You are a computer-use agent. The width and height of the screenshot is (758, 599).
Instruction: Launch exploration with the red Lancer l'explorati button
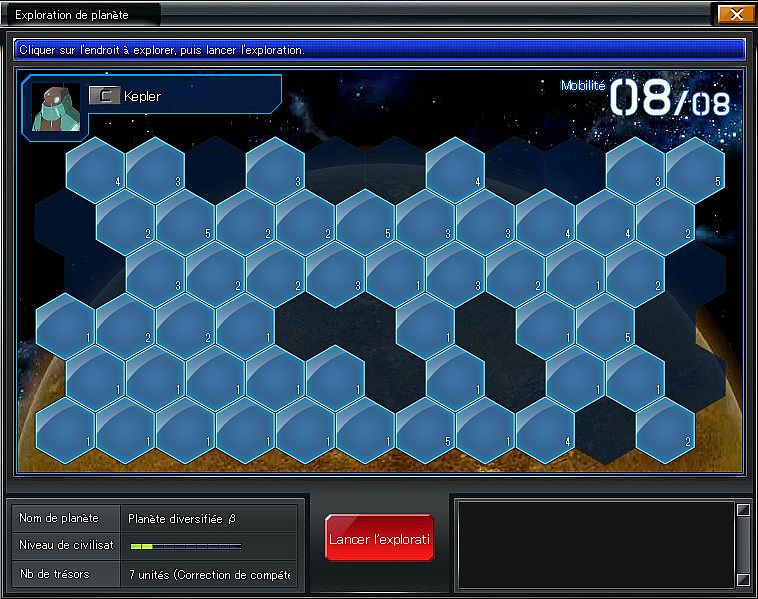(379, 538)
